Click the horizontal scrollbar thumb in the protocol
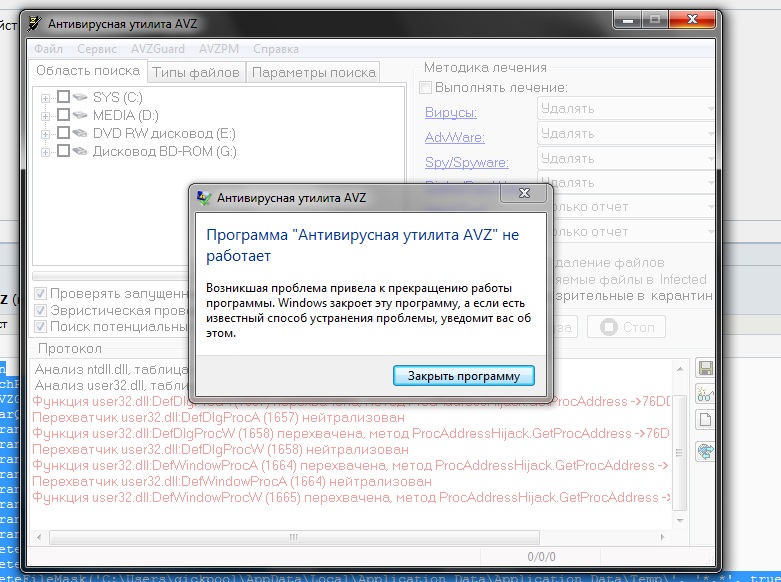 point(294,537)
